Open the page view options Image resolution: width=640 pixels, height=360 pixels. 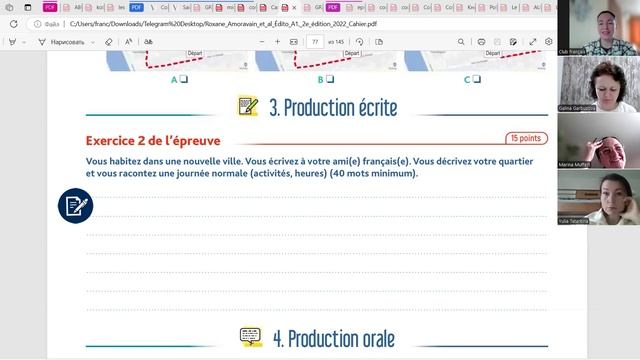click(379, 42)
